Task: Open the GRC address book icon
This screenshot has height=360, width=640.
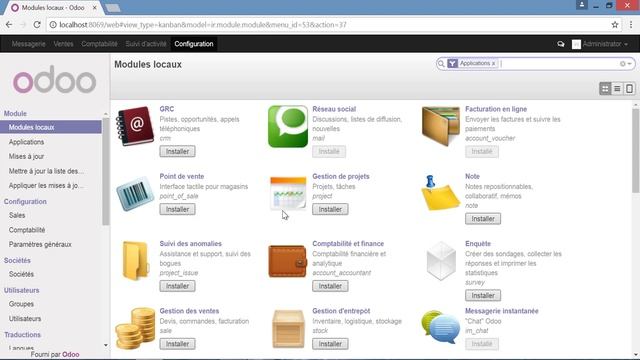Action: tap(135, 126)
